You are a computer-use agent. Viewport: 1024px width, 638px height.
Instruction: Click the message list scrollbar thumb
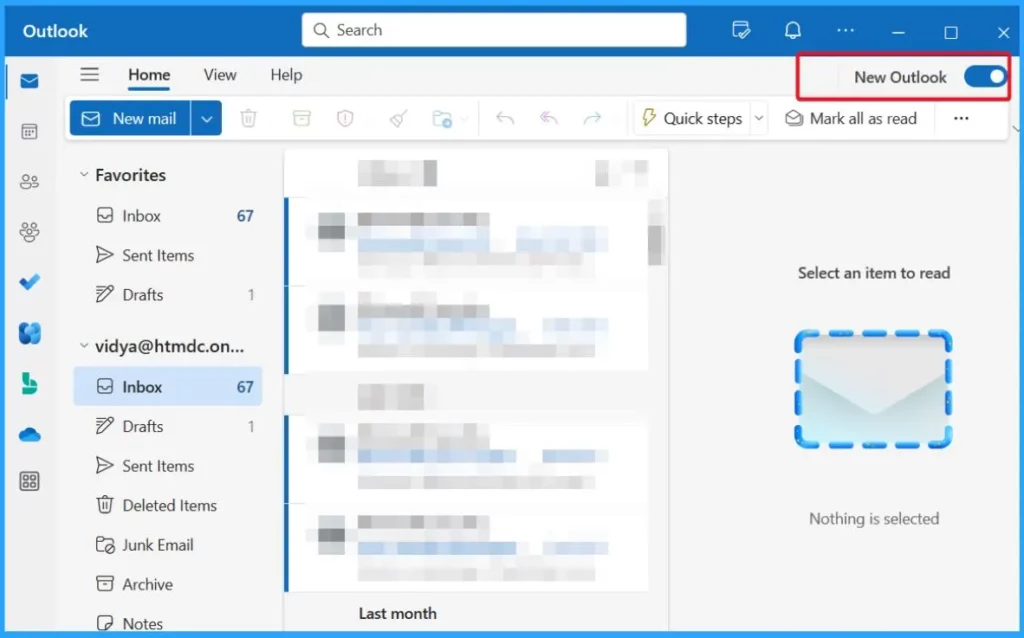656,245
